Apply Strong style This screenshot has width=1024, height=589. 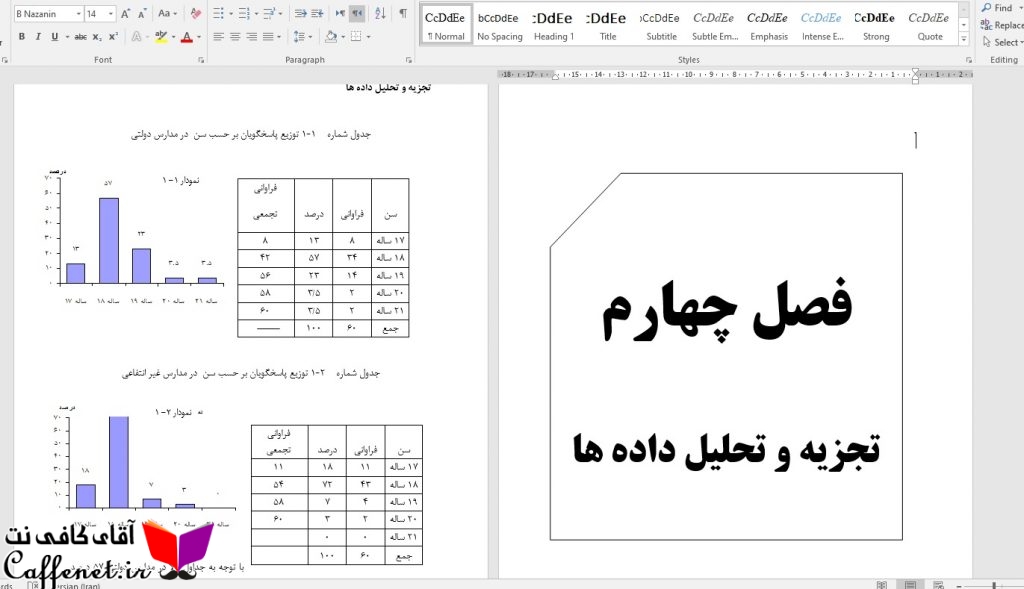876,25
